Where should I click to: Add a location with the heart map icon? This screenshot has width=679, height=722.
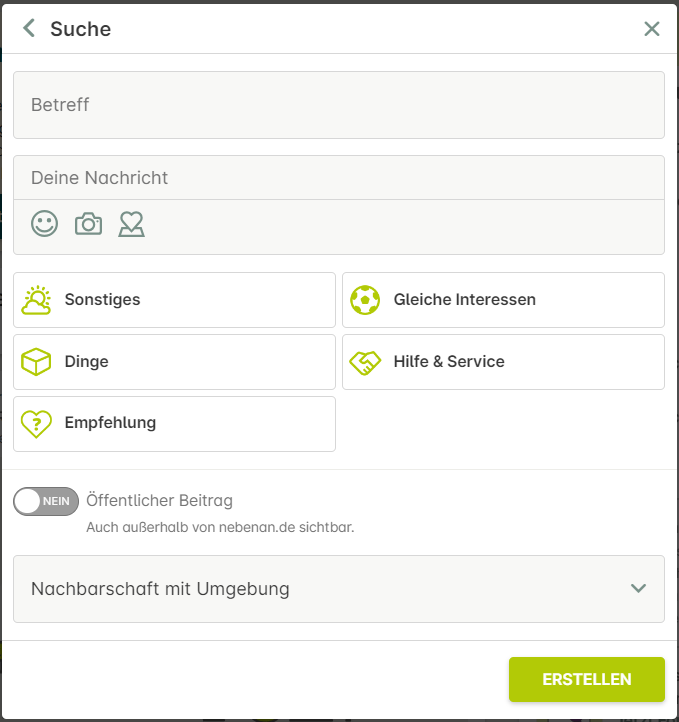click(x=131, y=224)
